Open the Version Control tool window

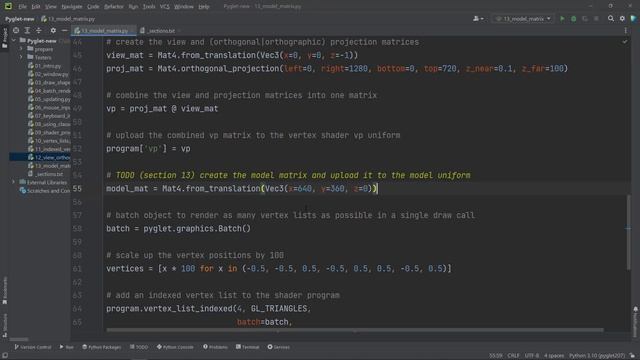(x=33, y=347)
